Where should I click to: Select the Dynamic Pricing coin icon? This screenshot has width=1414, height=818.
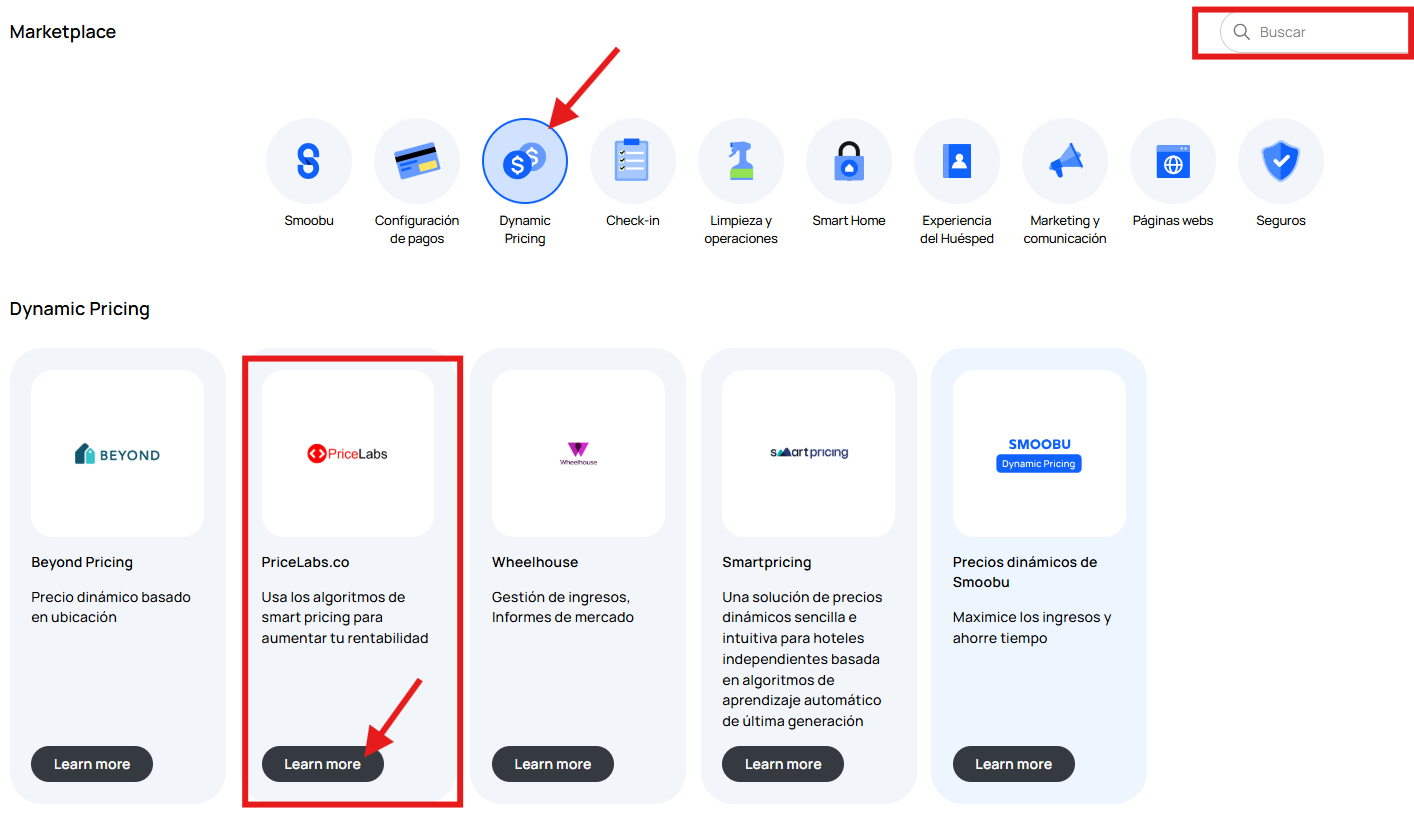pyautogui.click(x=525, y=161)
